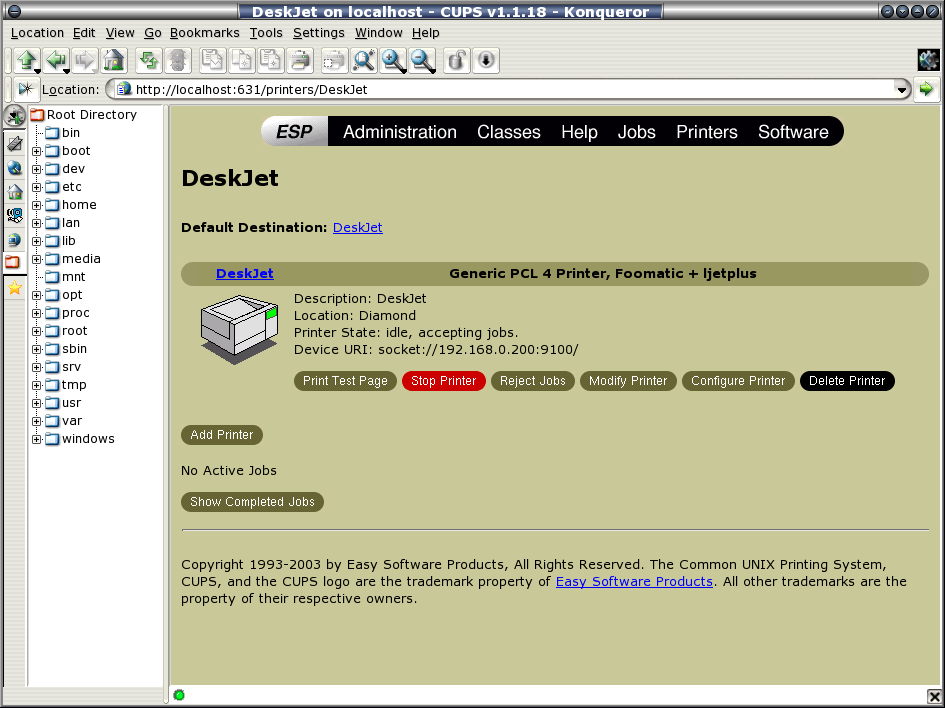Select the sidebar Root Folder red tab
The image size is (945, 708).
(13, 263)
